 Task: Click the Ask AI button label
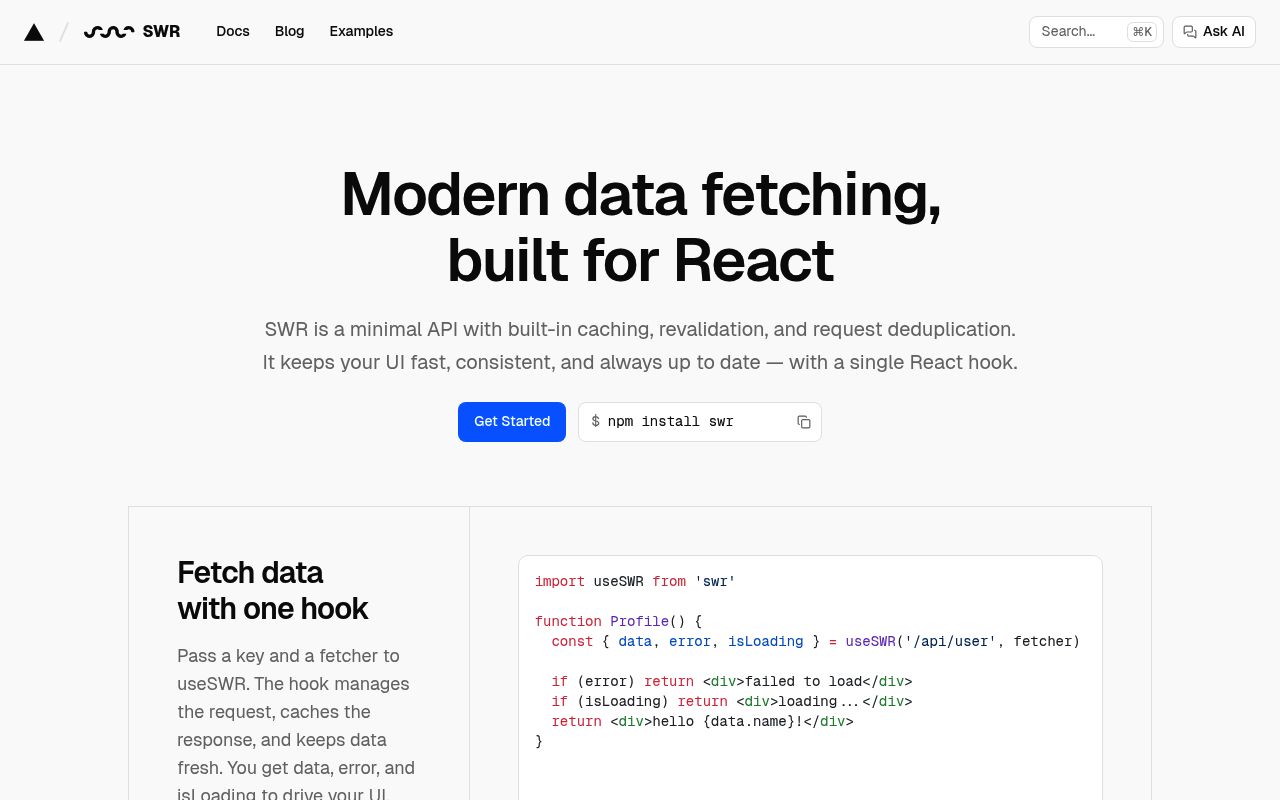(1223, 32)
